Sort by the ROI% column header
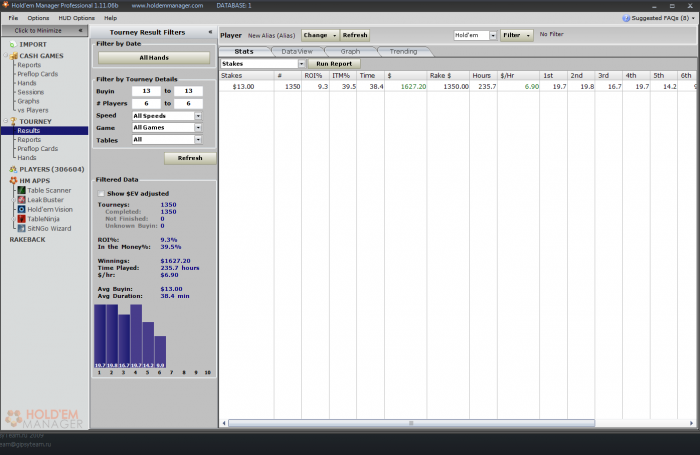This screenshot has height=455, width=700. click(x=315, y=75)
